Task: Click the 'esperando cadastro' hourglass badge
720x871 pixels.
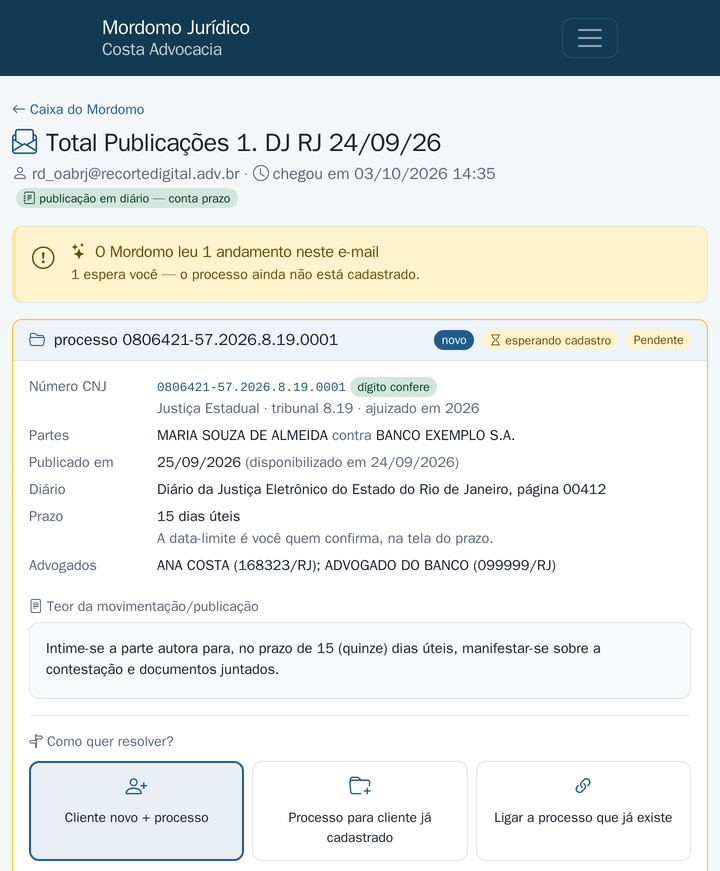Action: coord(550,340)
